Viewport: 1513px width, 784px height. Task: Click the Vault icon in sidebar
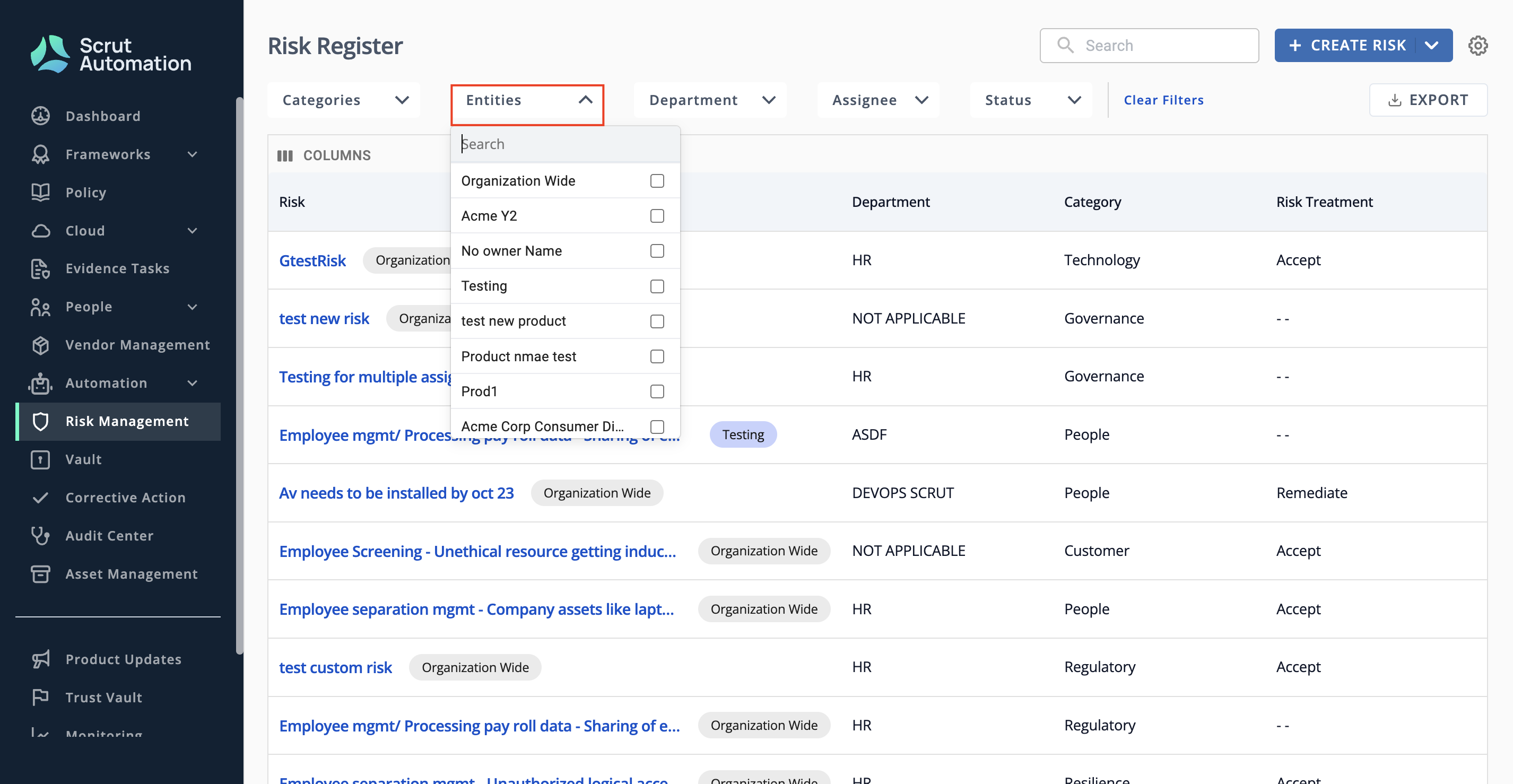coord(40,459)
